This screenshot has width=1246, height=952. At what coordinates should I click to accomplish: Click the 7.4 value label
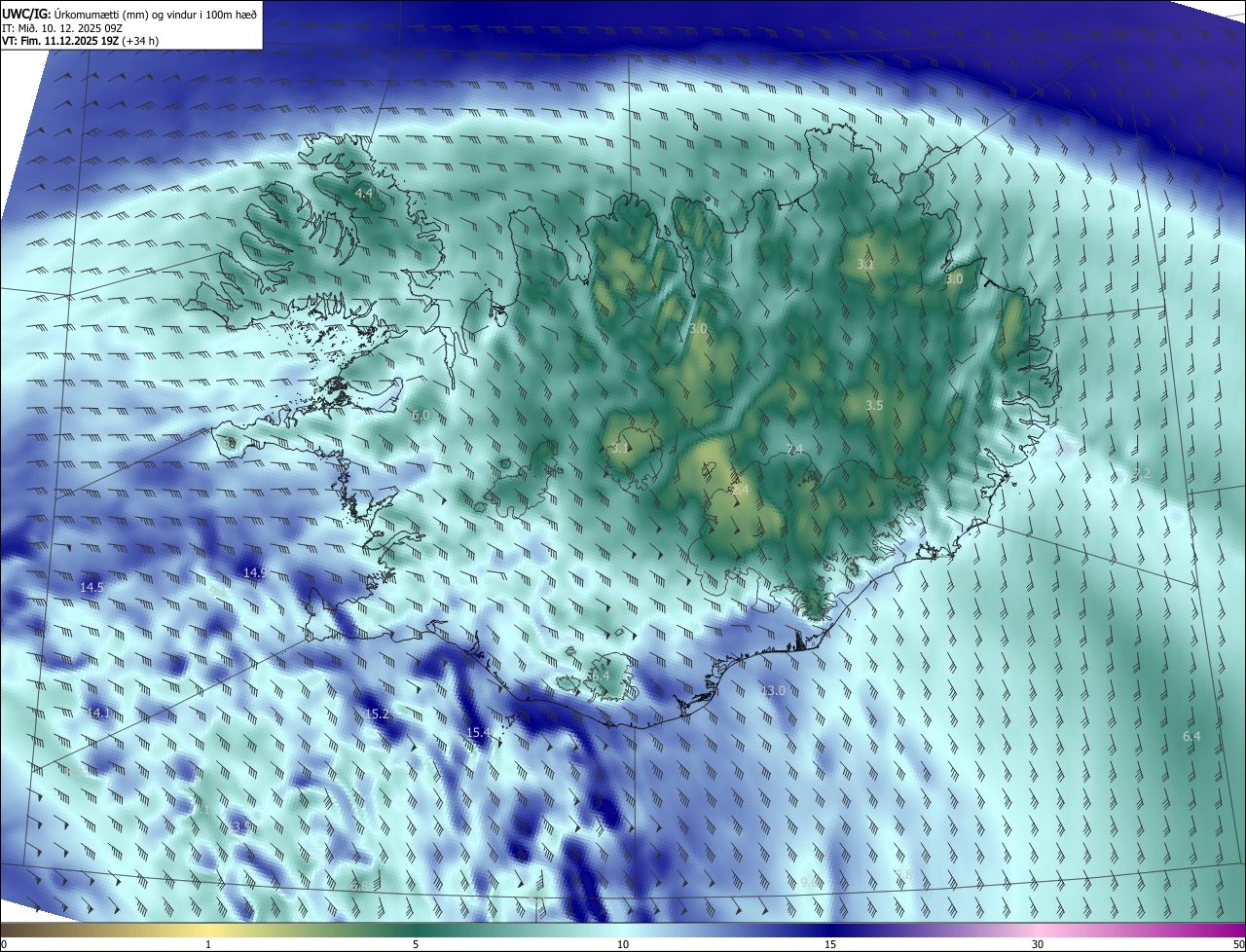(795, 449)
